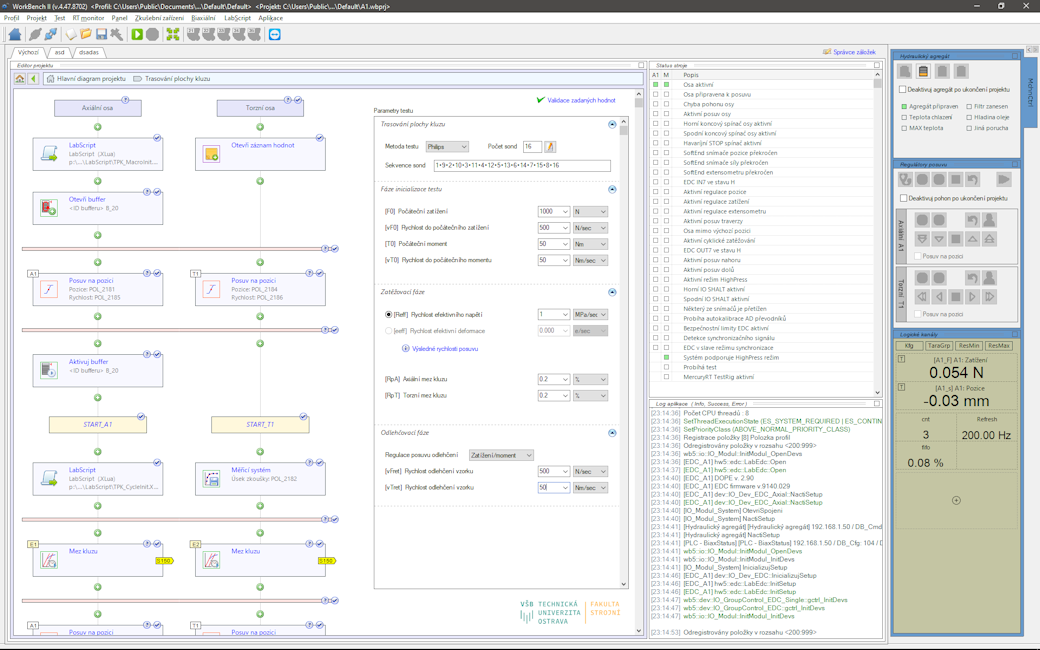Screen dimensions: 1040x650
Task: Click the Kfg button in Logické kanály
Action: (x=909, y=346)
